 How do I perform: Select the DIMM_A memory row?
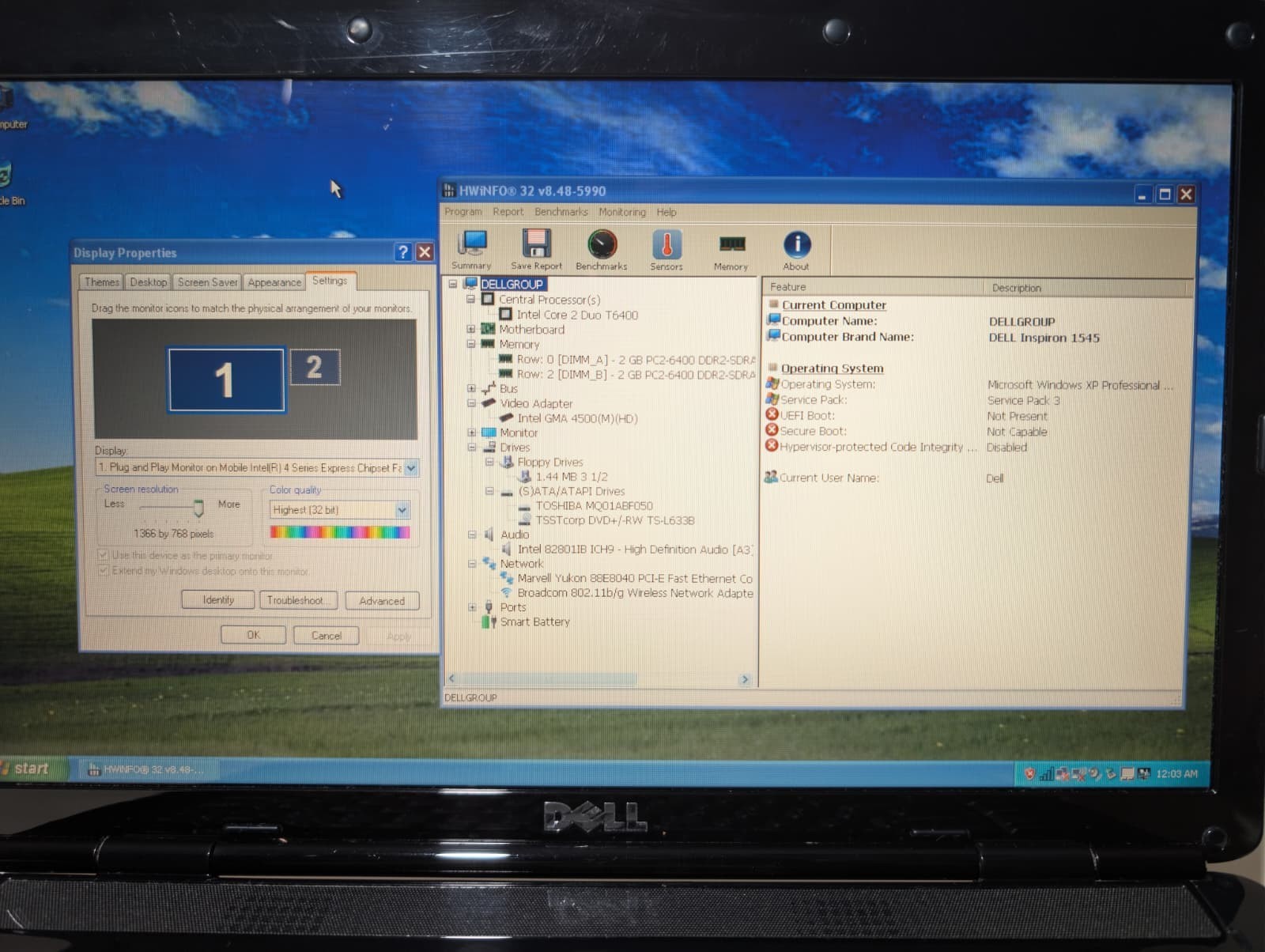pyautogui.click(x=636, y=360)
